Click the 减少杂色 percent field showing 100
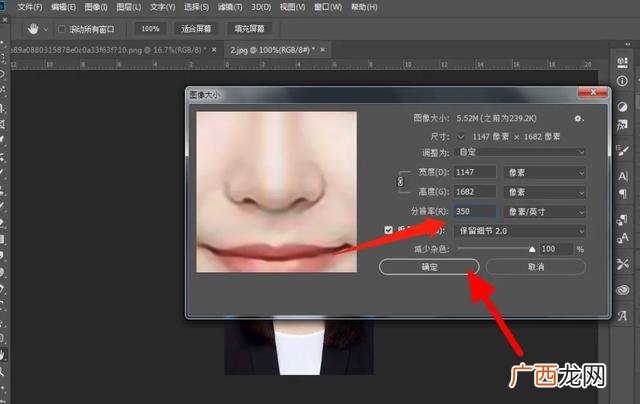The width and height of the screenshot is (640, 404). tap(556, 249)
